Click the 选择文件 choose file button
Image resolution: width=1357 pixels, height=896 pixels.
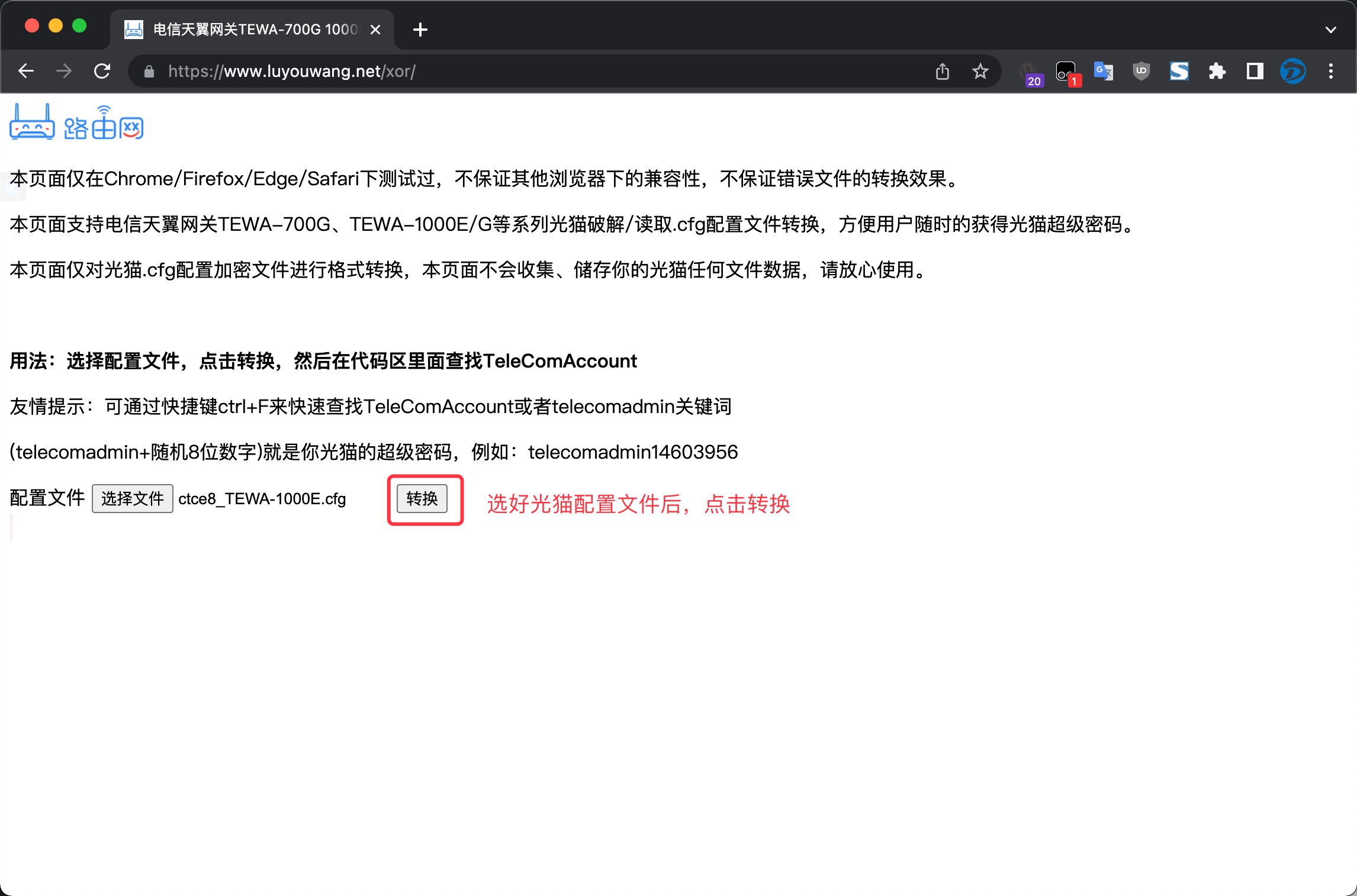(132, 499)
